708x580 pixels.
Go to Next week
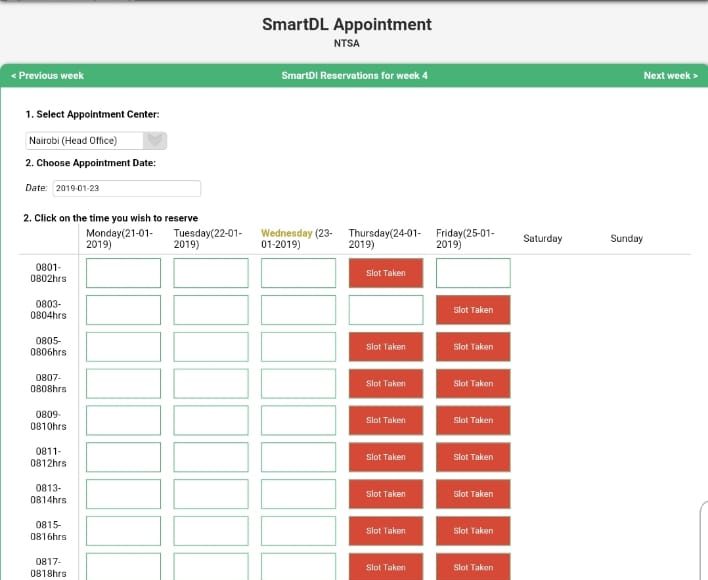pos(671,75)
